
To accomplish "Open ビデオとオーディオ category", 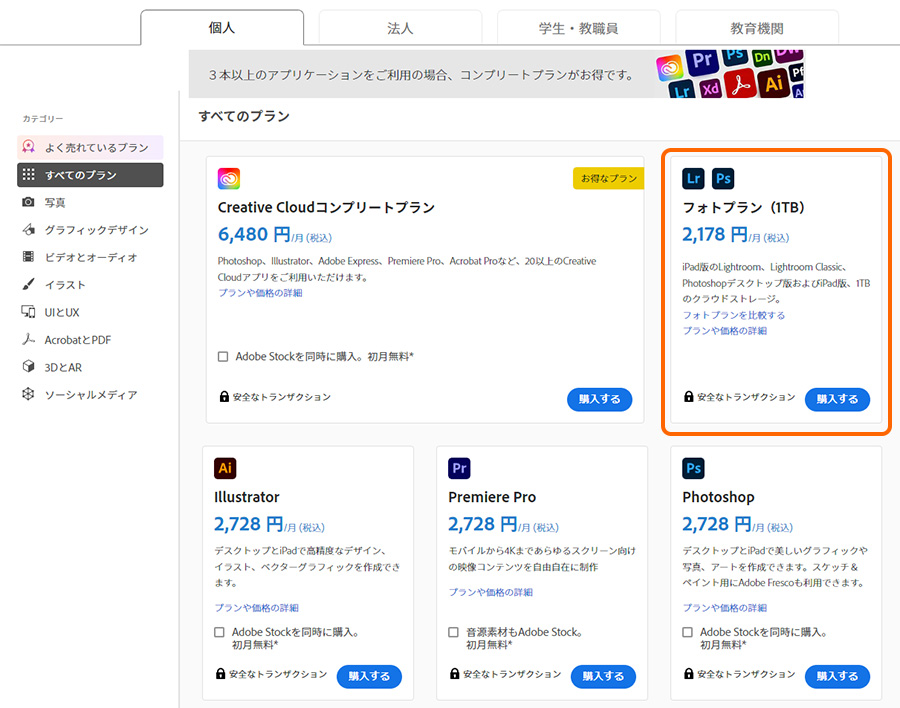I will [x=90, y=257].
